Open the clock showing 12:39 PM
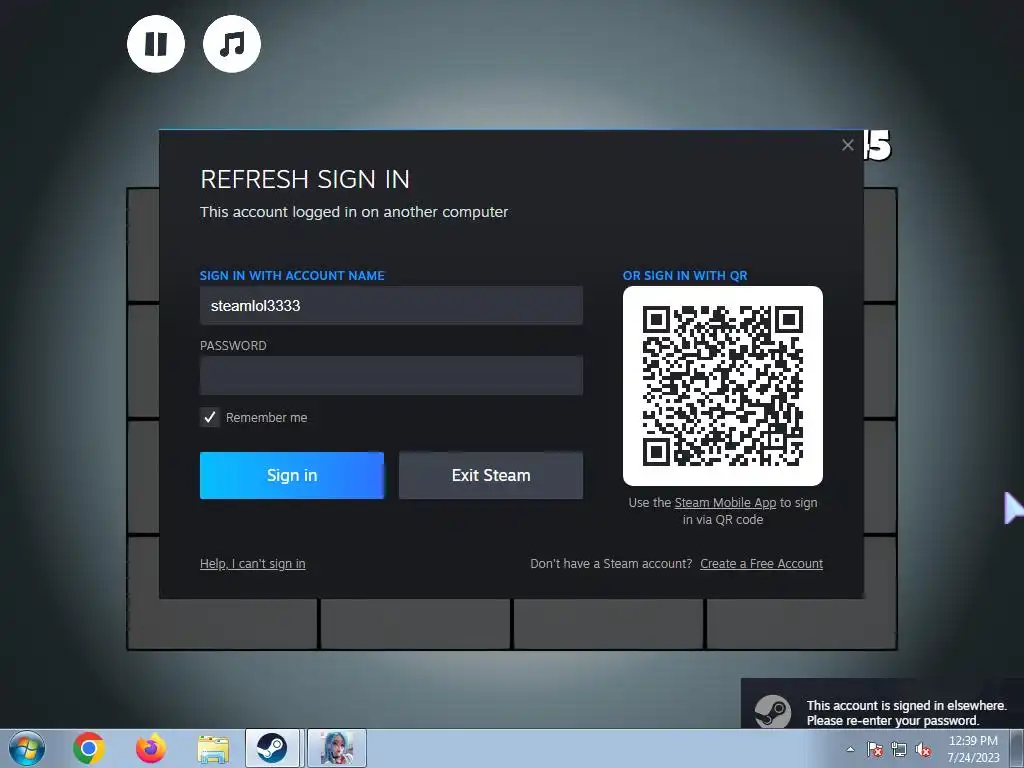Viewport: 1024px width, 768px height. point(973,749)
